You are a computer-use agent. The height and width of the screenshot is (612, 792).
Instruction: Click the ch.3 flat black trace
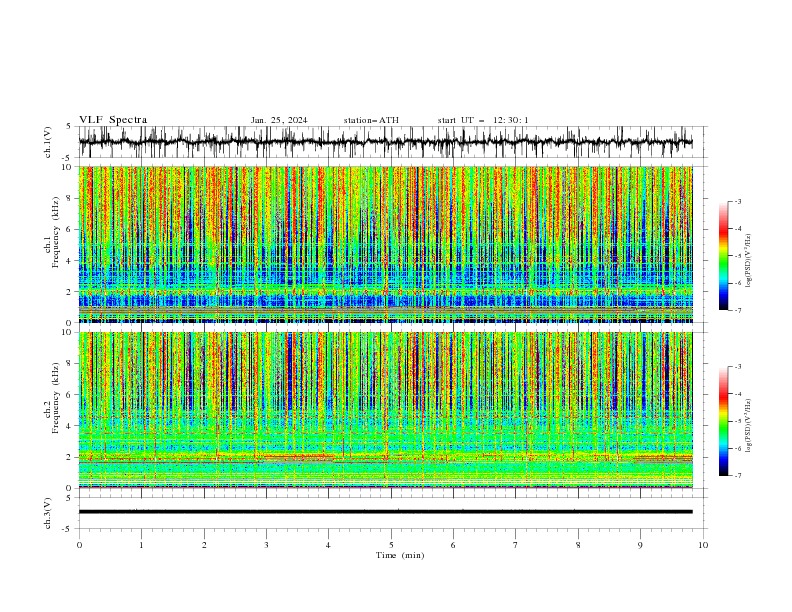point(385,512)
